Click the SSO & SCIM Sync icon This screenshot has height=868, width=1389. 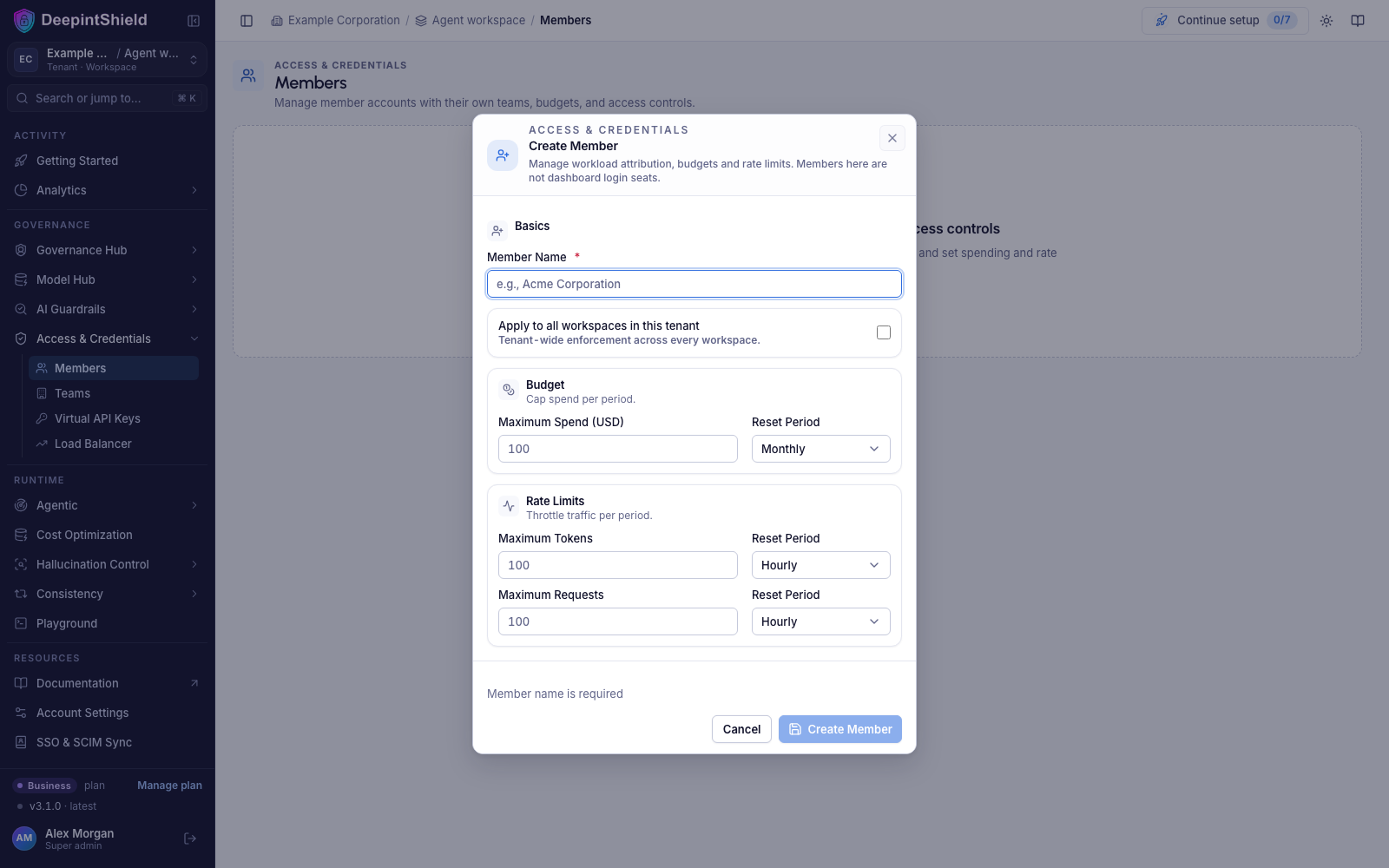(x=21, y=742)
